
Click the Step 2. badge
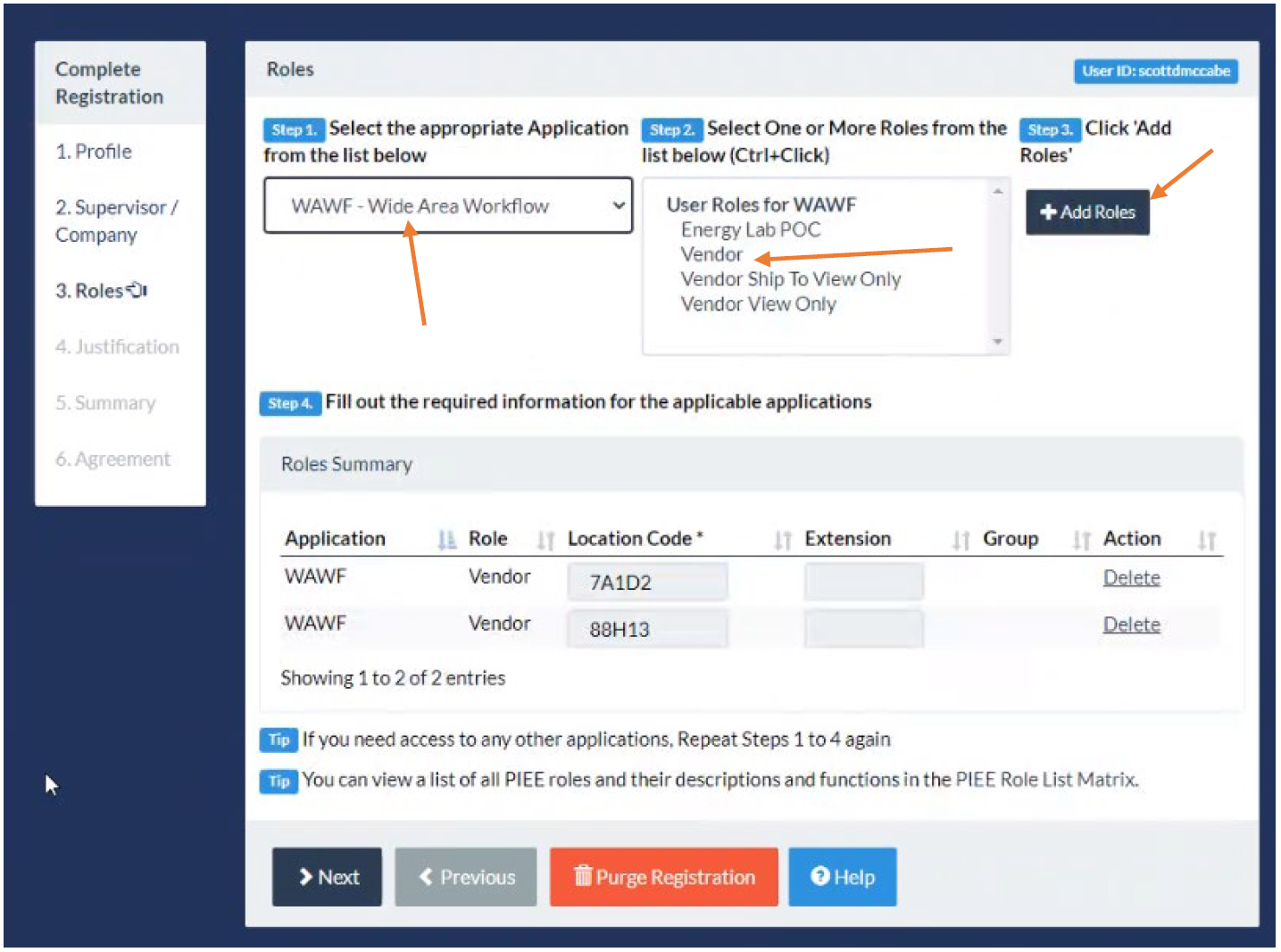pyautogui.click(x=672, y=130)
